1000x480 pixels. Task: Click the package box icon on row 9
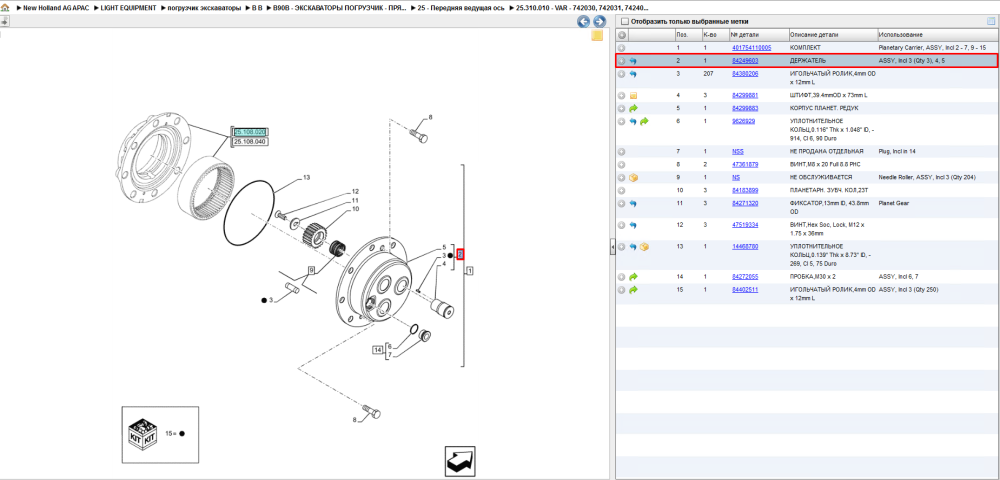click(633, 177)
